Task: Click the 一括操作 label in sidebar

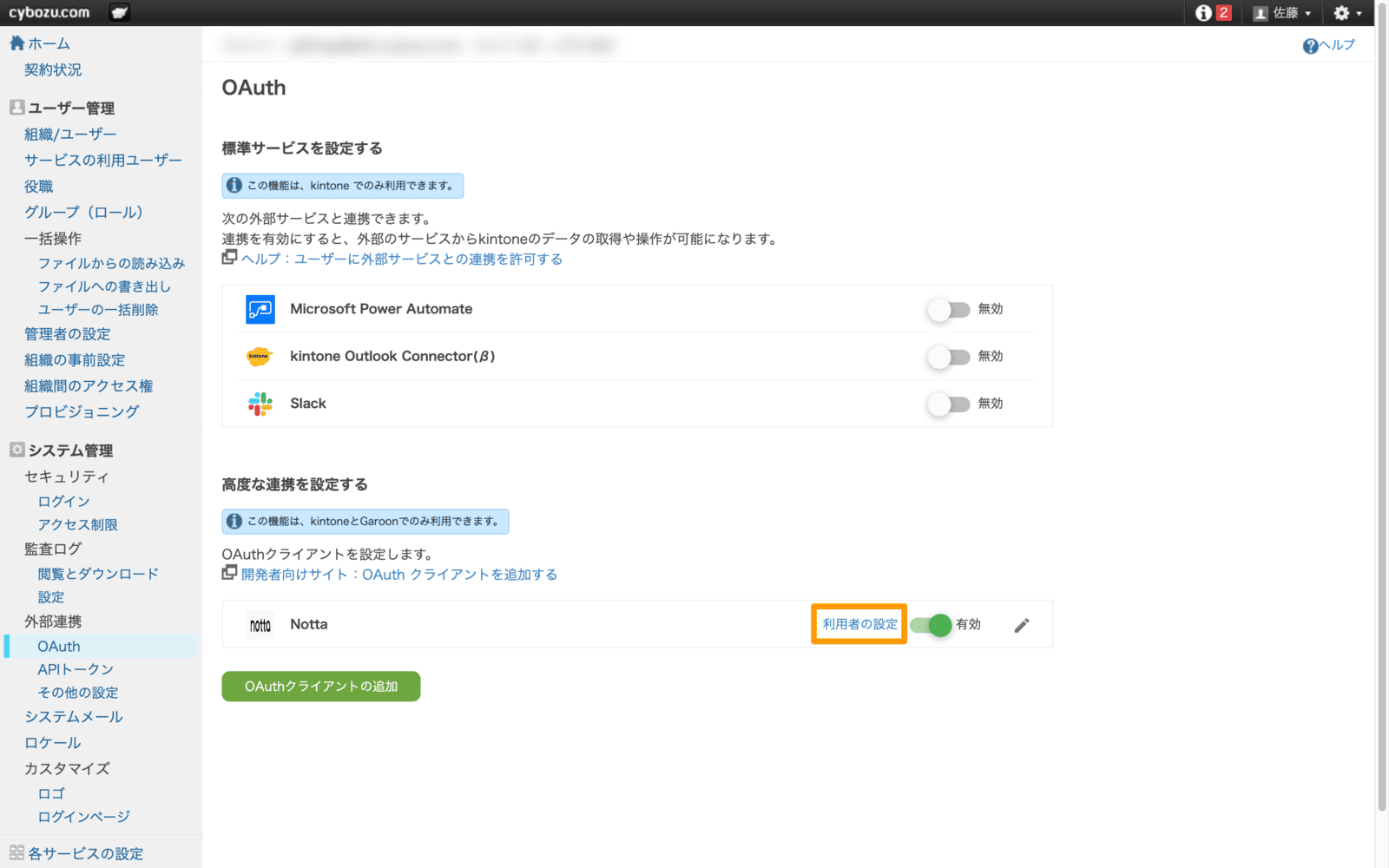Action: (x=53, y=238)
